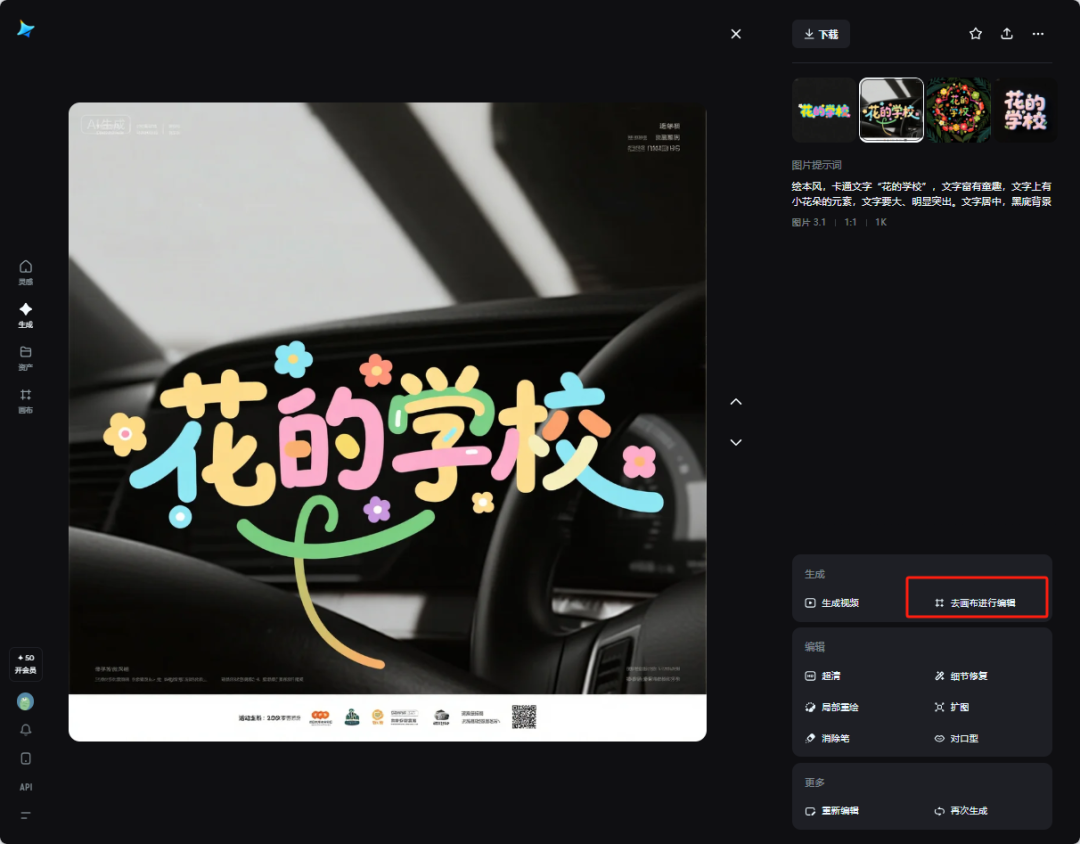Go to previous image with up chevron
The image size is (1080, 844).
736,402
